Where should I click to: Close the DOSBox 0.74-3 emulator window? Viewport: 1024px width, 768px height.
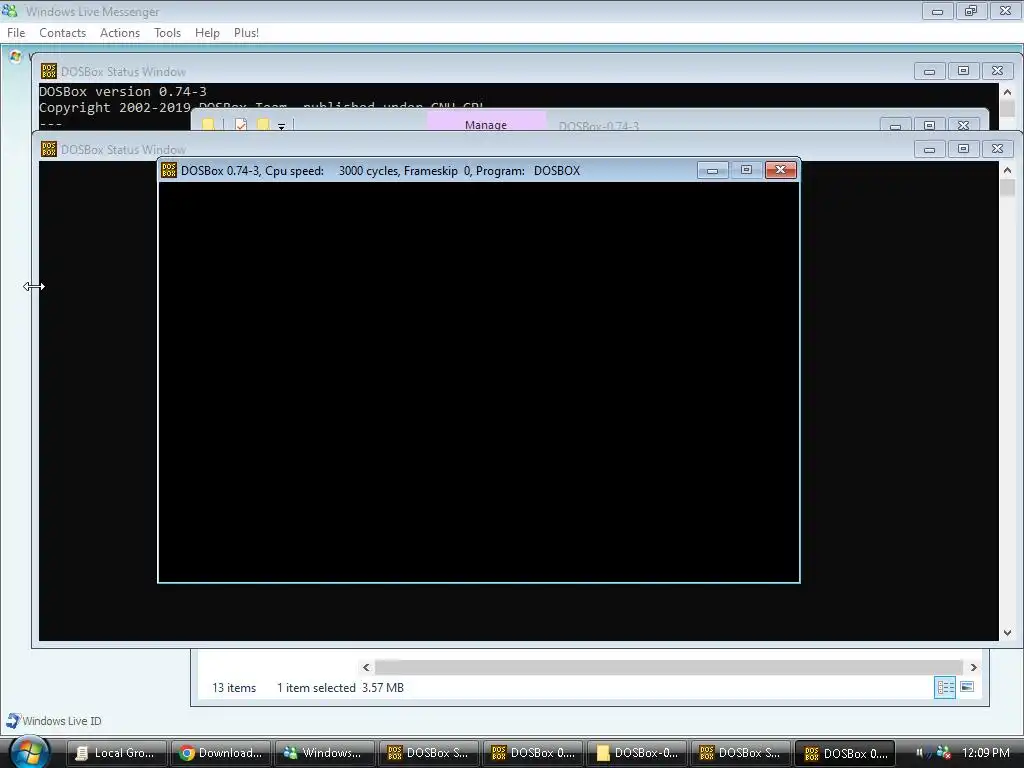780,170
